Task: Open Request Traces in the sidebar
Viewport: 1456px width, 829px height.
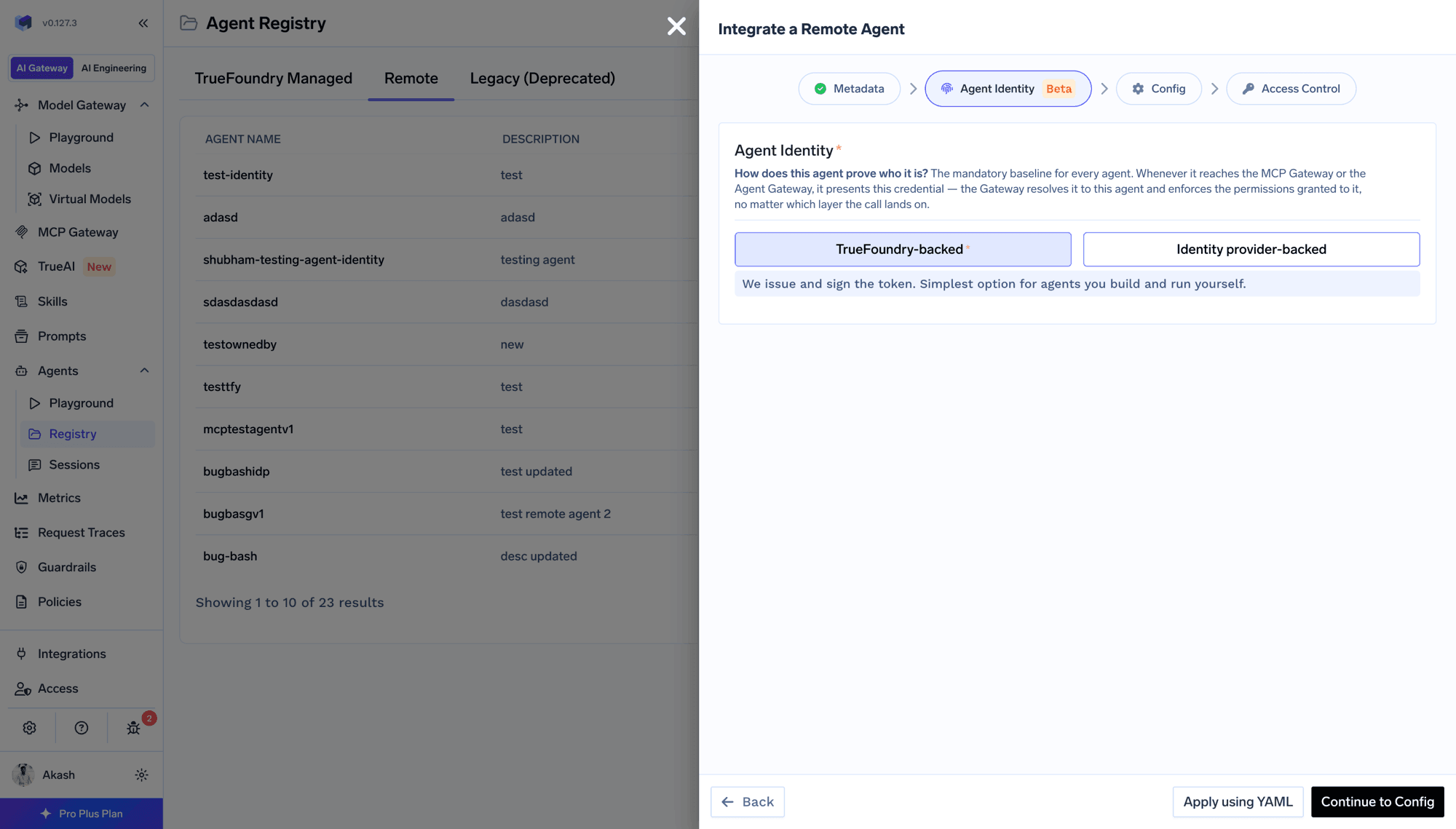Action: (82, 533)
